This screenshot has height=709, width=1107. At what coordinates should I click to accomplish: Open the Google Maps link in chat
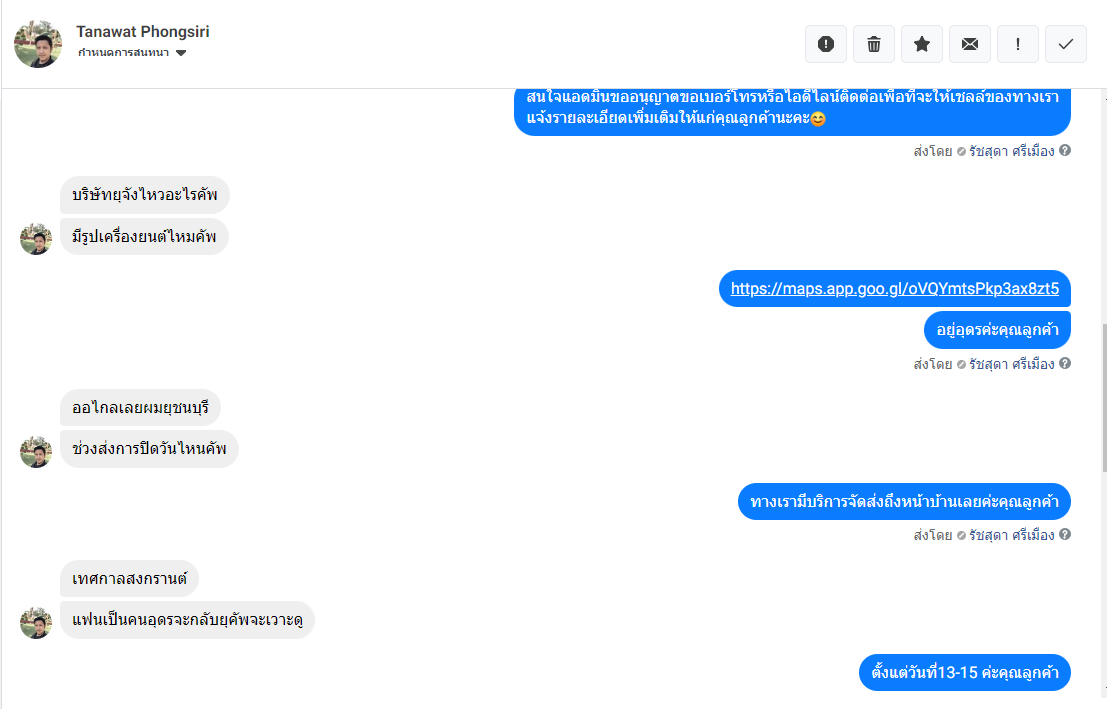pos(894,288)
